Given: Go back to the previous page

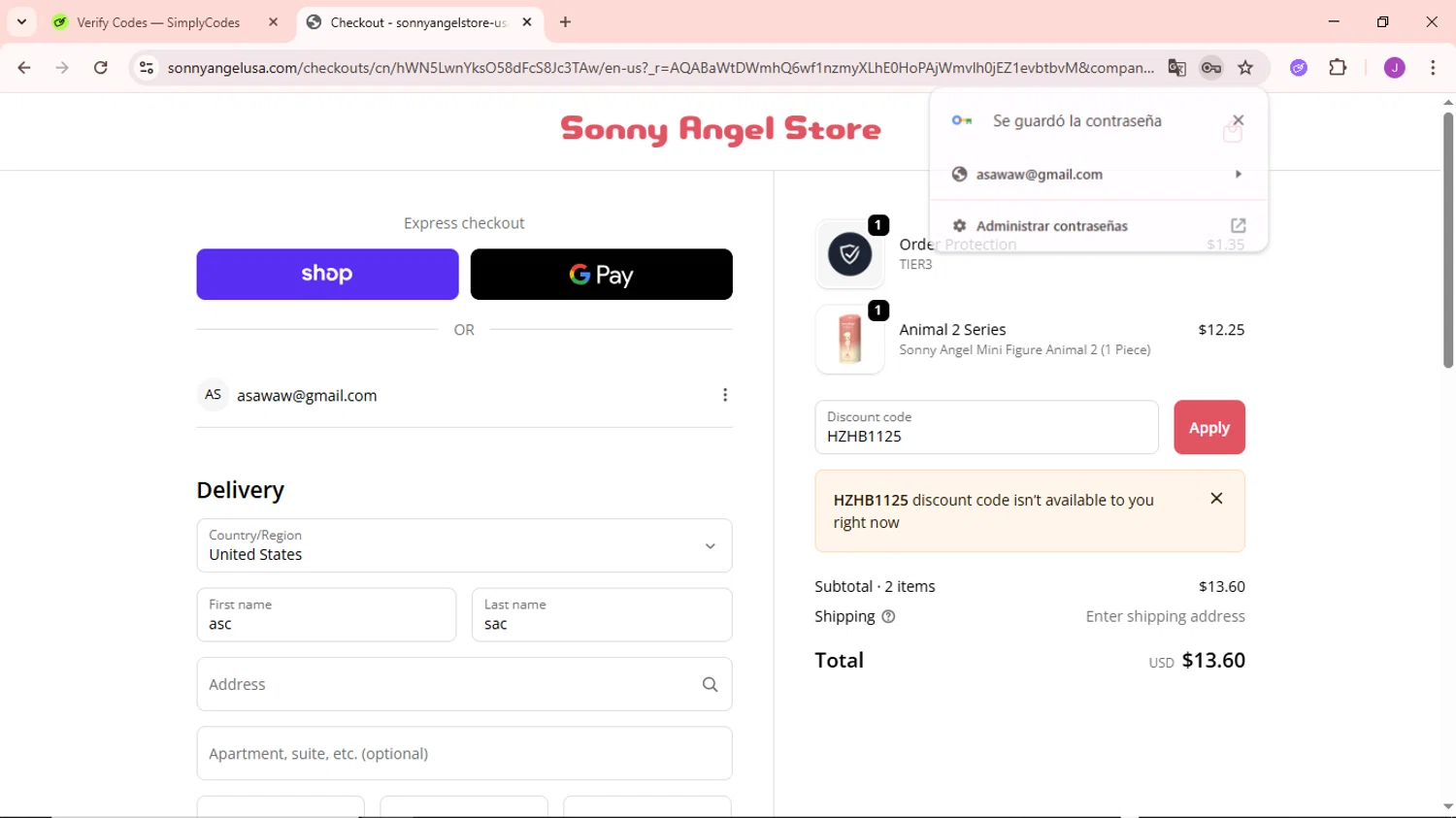Looking at the screenshot, I should (24, 68).
